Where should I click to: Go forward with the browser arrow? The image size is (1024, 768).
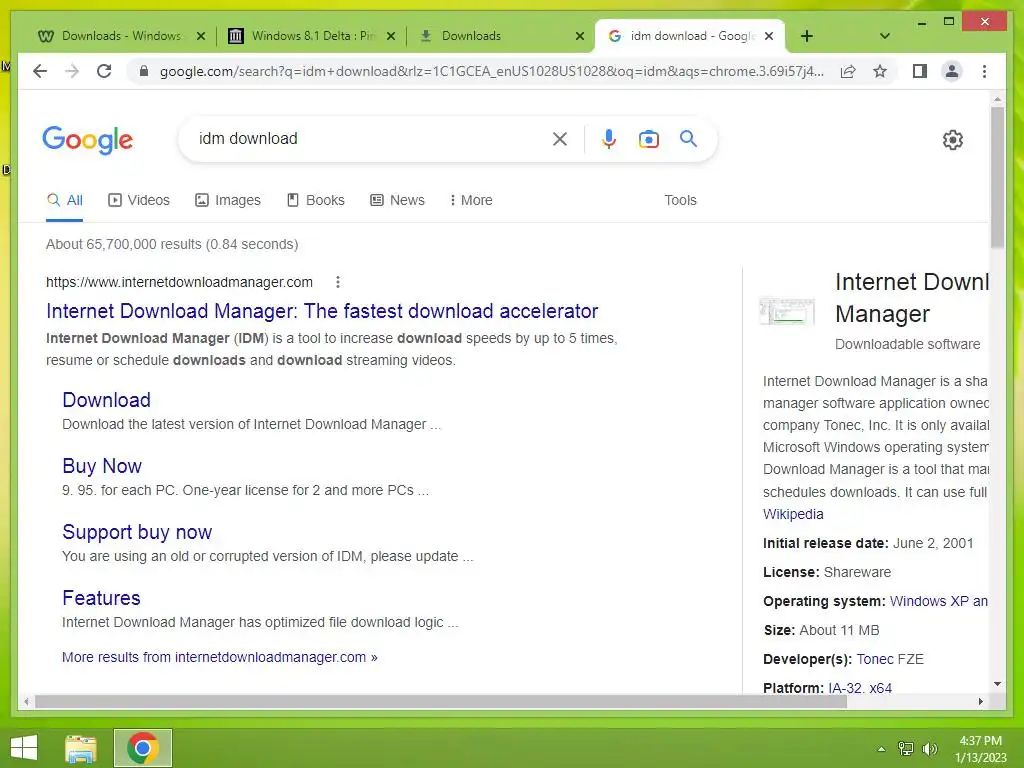pyautogui.click(x=72, y=71)
